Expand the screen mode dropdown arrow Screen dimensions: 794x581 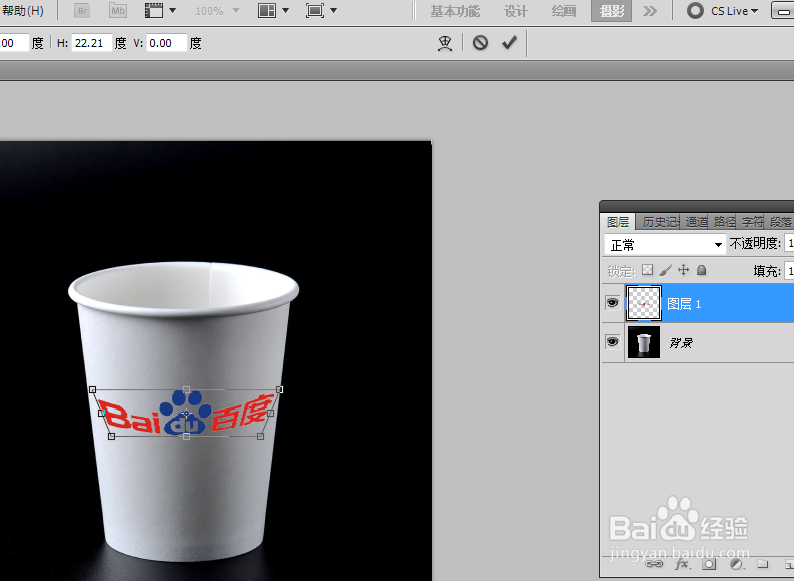333,10
